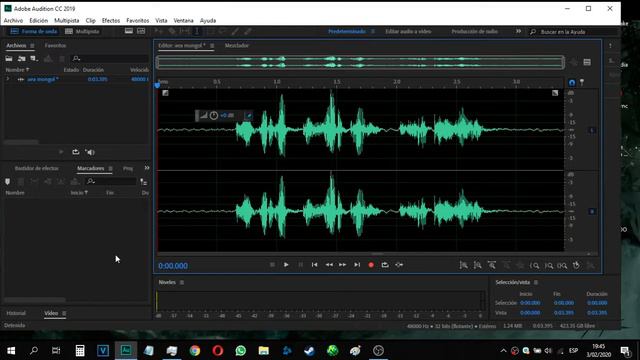
Task: Click the Fast Forward transport button
Action: pyautogui.click(x=342, y=265)
